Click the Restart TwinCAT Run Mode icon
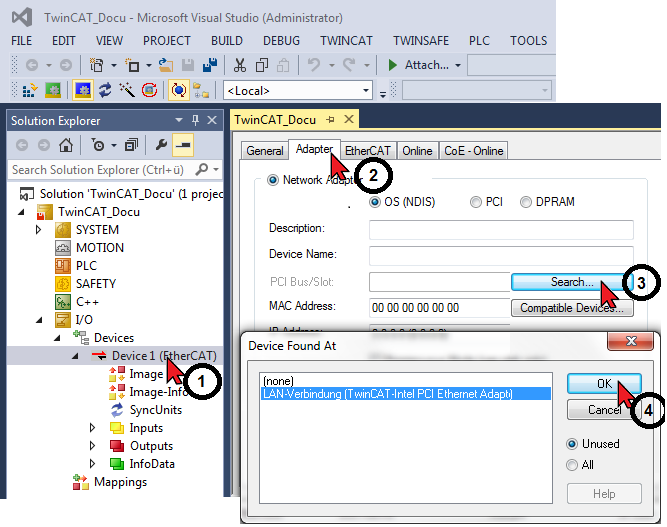667x527 pixels. coord(53,91)
